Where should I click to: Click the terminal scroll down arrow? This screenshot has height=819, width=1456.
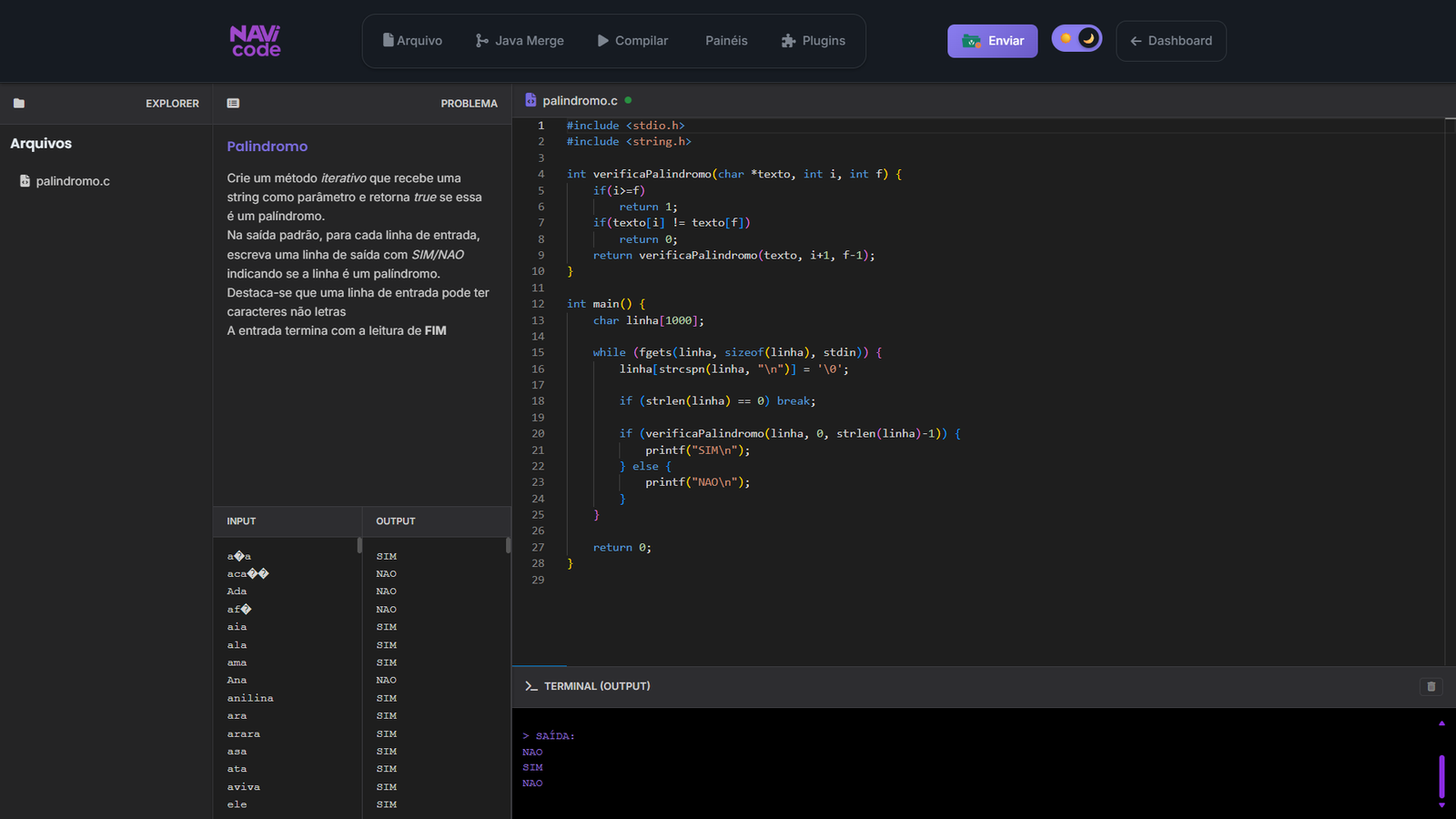pos(1441,805)
